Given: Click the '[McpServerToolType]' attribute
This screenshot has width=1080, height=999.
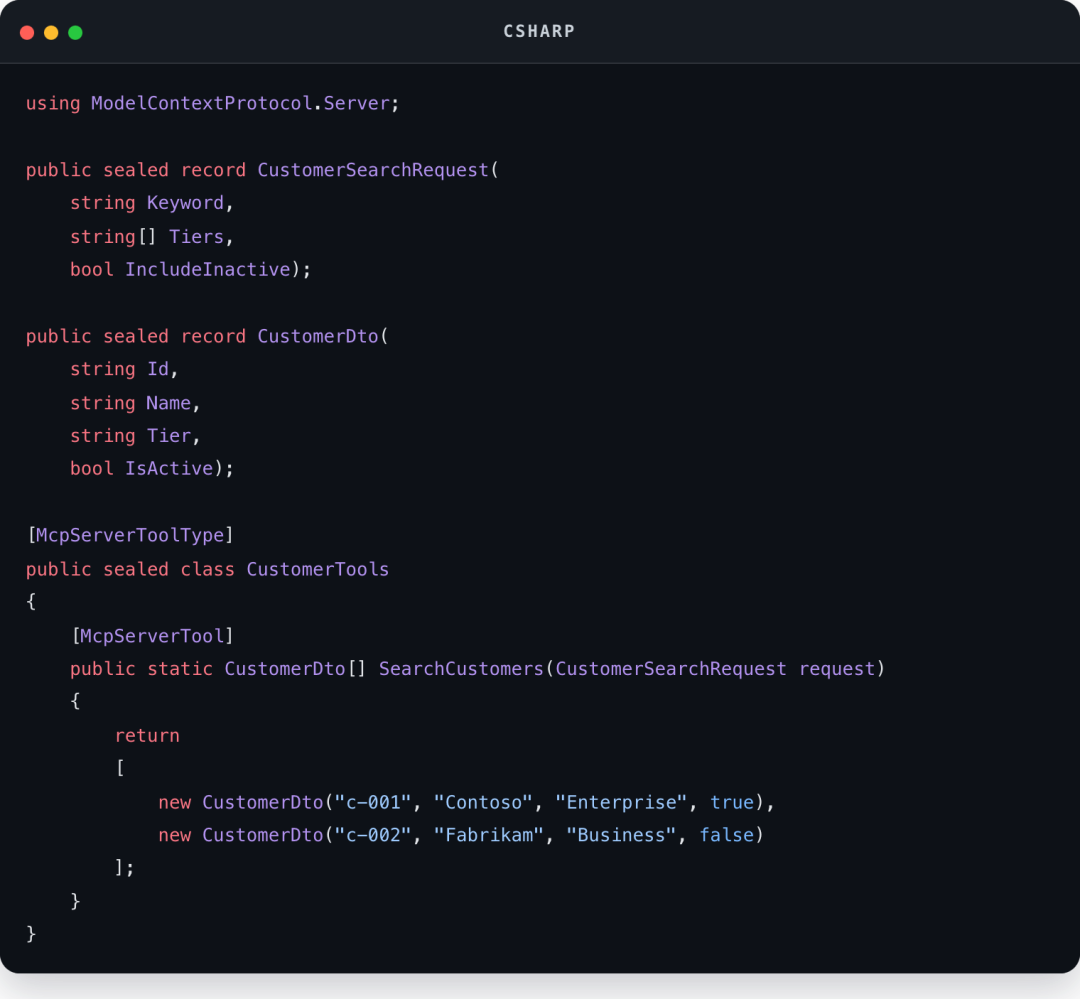Looking at the screenshot, I should pos(130,535).
